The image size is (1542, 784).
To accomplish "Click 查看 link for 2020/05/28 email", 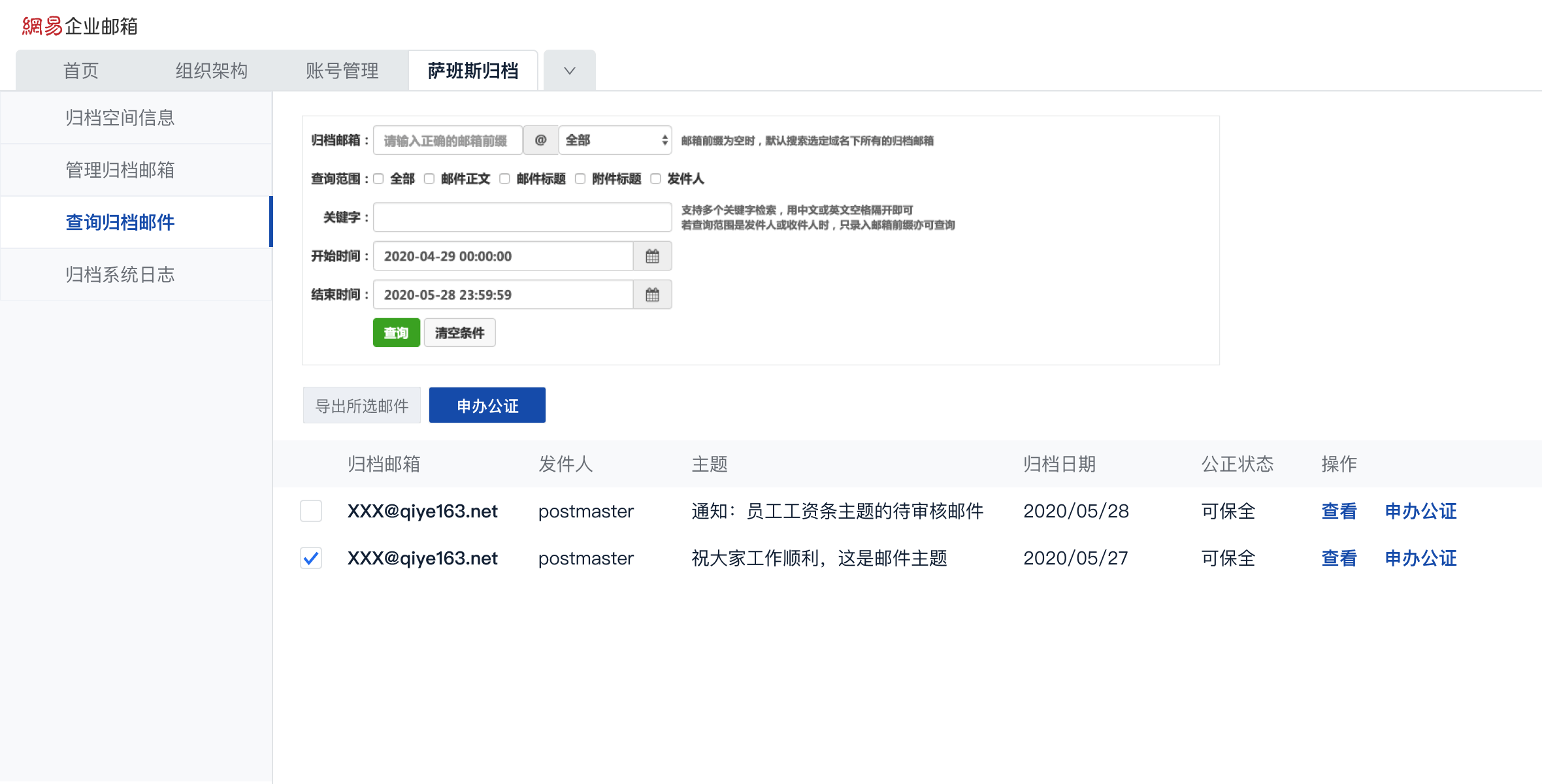I will click(1339, 511).
